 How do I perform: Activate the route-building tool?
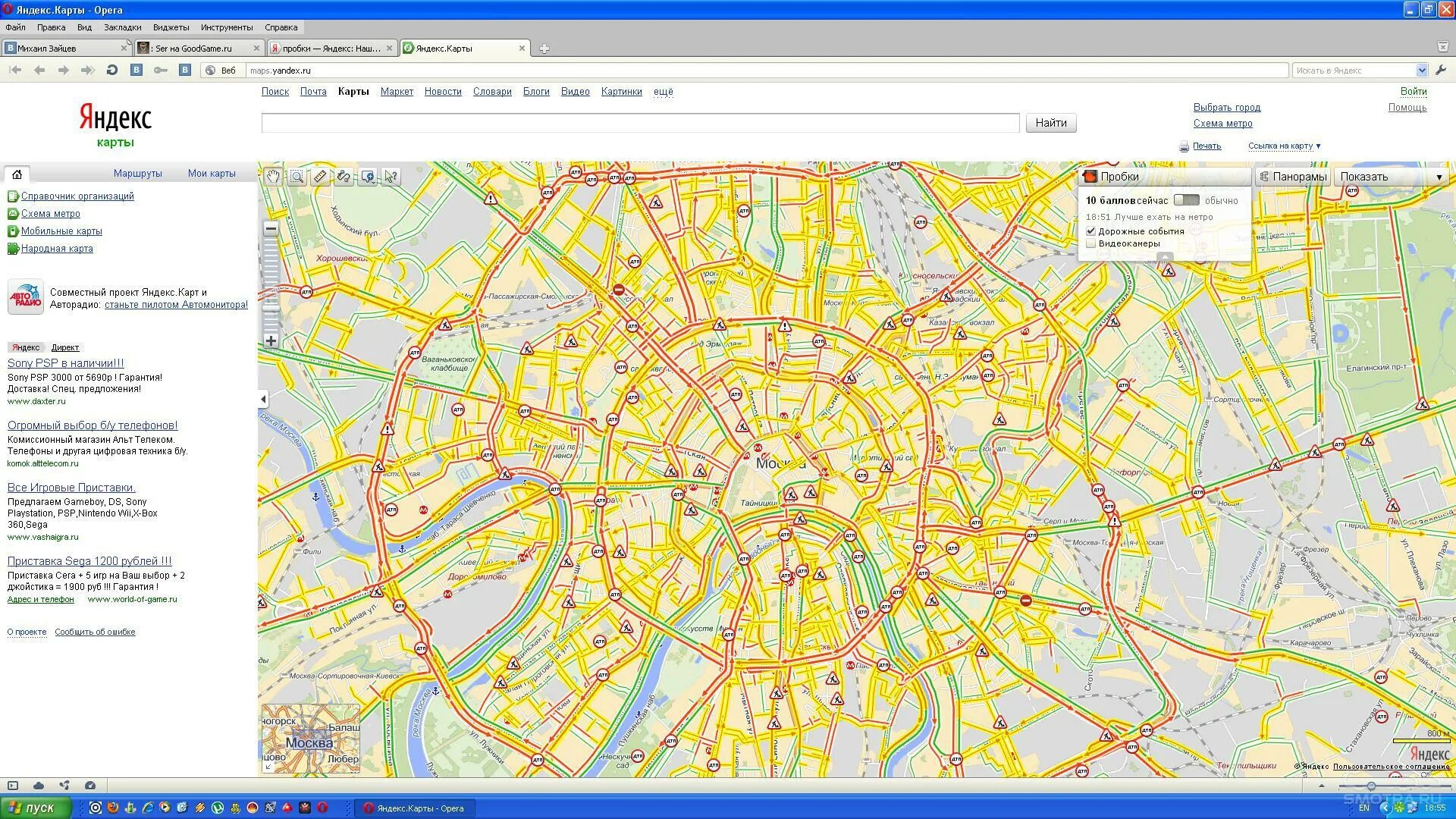344,177
